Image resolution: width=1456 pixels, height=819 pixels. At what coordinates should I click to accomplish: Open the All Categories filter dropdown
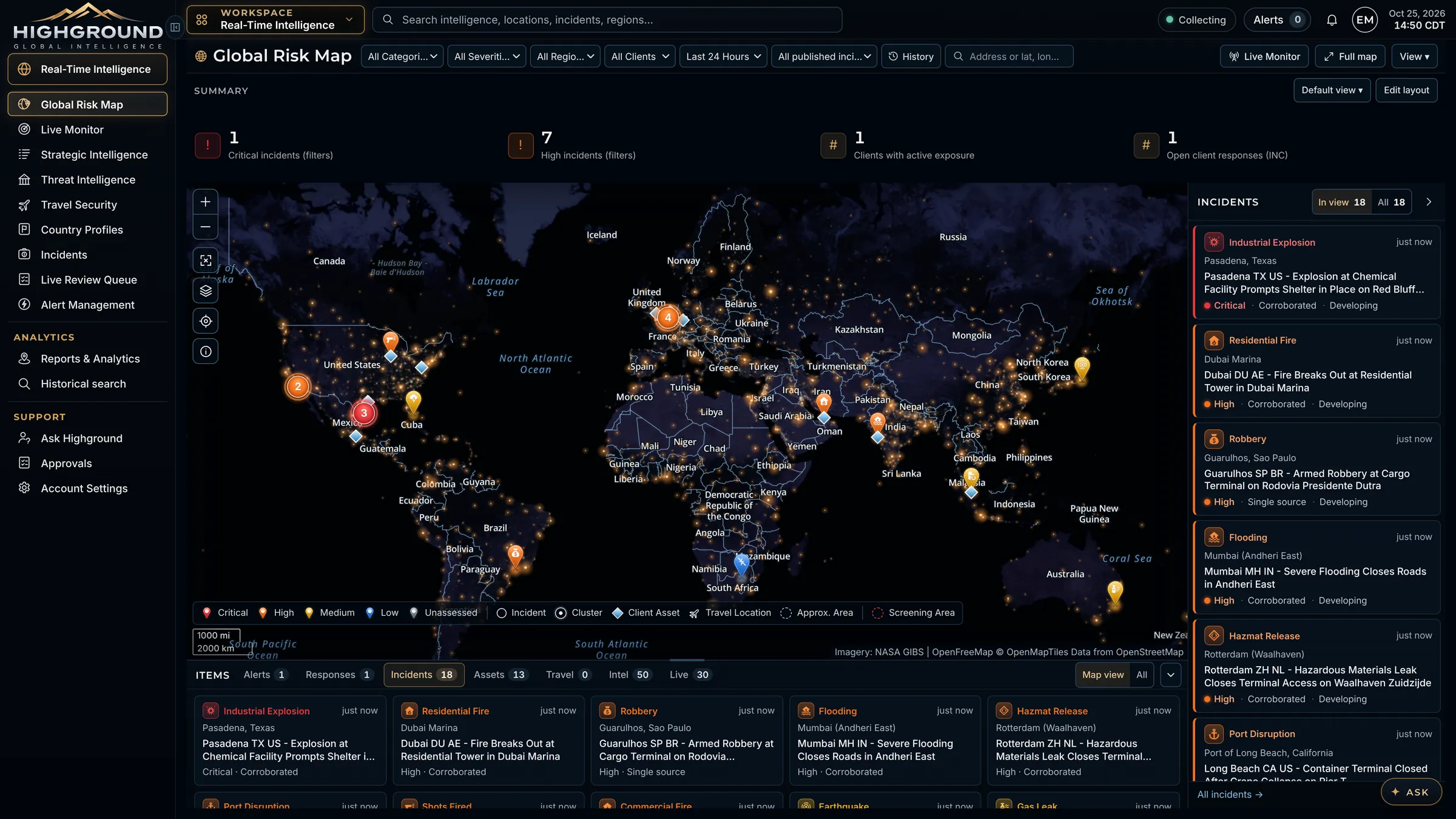402,56
